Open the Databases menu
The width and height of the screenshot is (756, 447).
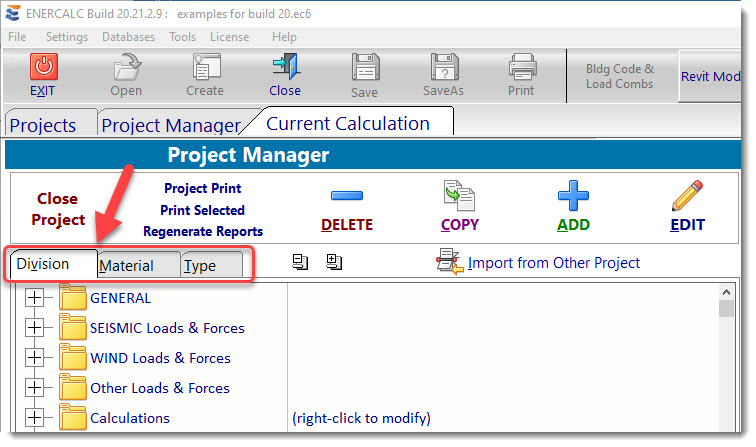point(128,37)
